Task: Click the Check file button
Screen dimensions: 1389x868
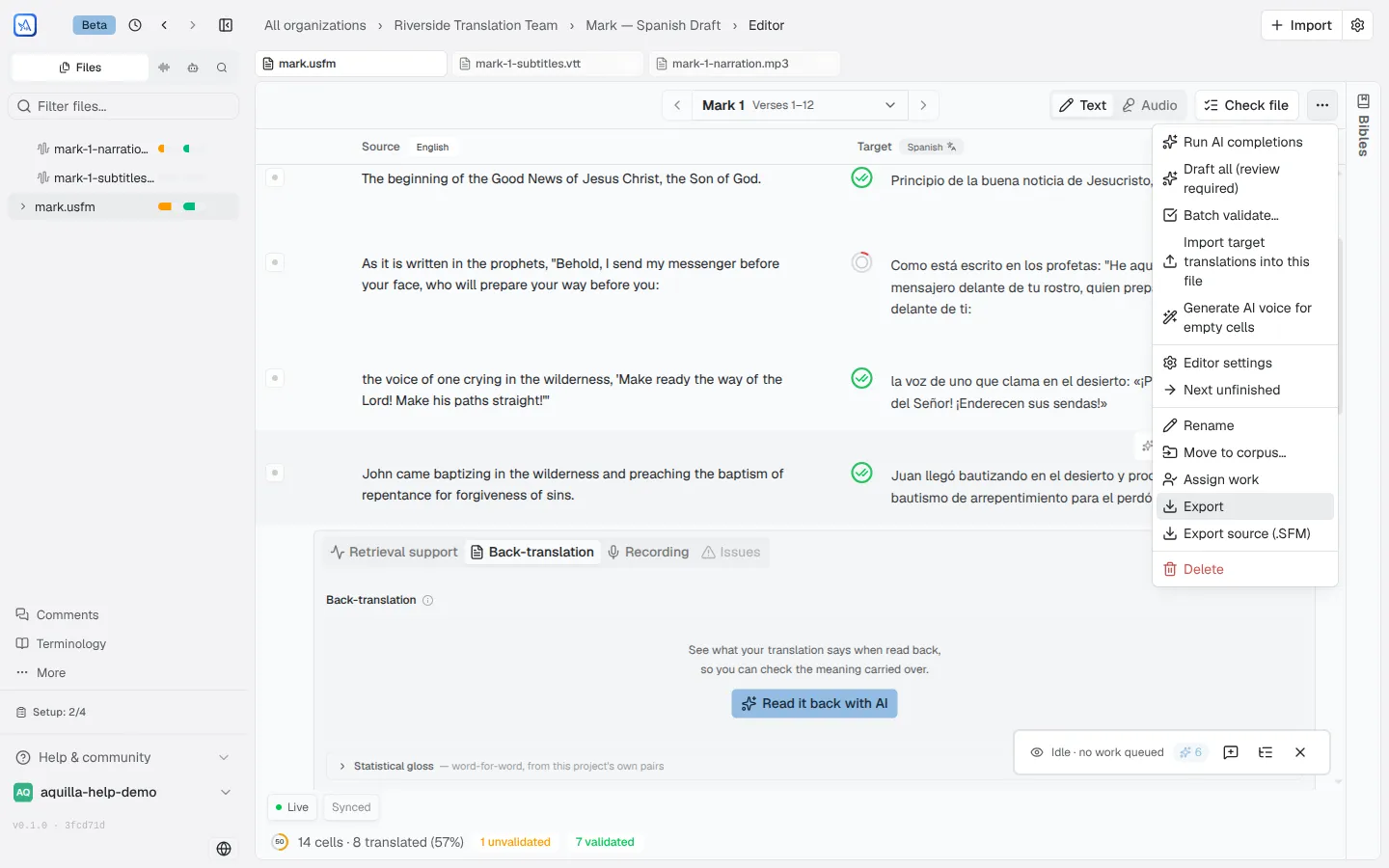Action: click(1246, 105)
